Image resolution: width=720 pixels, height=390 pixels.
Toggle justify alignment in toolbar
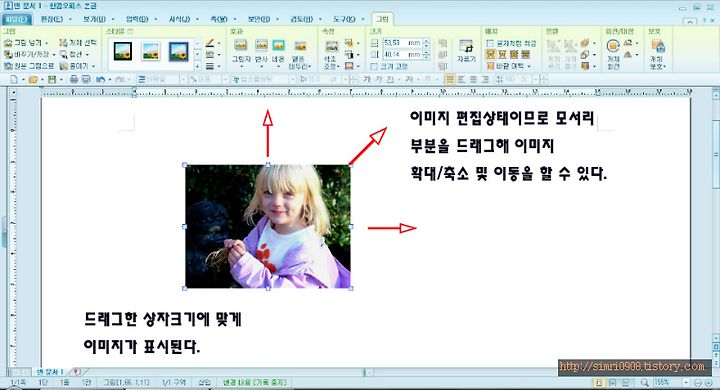click(450, 79)
